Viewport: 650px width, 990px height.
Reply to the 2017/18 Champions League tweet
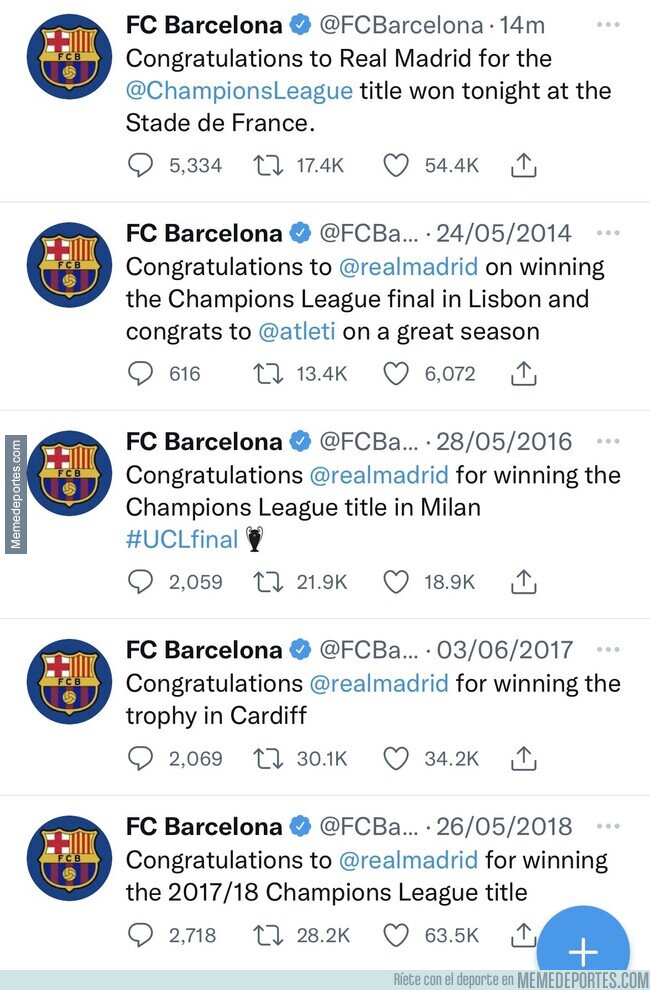tap(140, 935)
